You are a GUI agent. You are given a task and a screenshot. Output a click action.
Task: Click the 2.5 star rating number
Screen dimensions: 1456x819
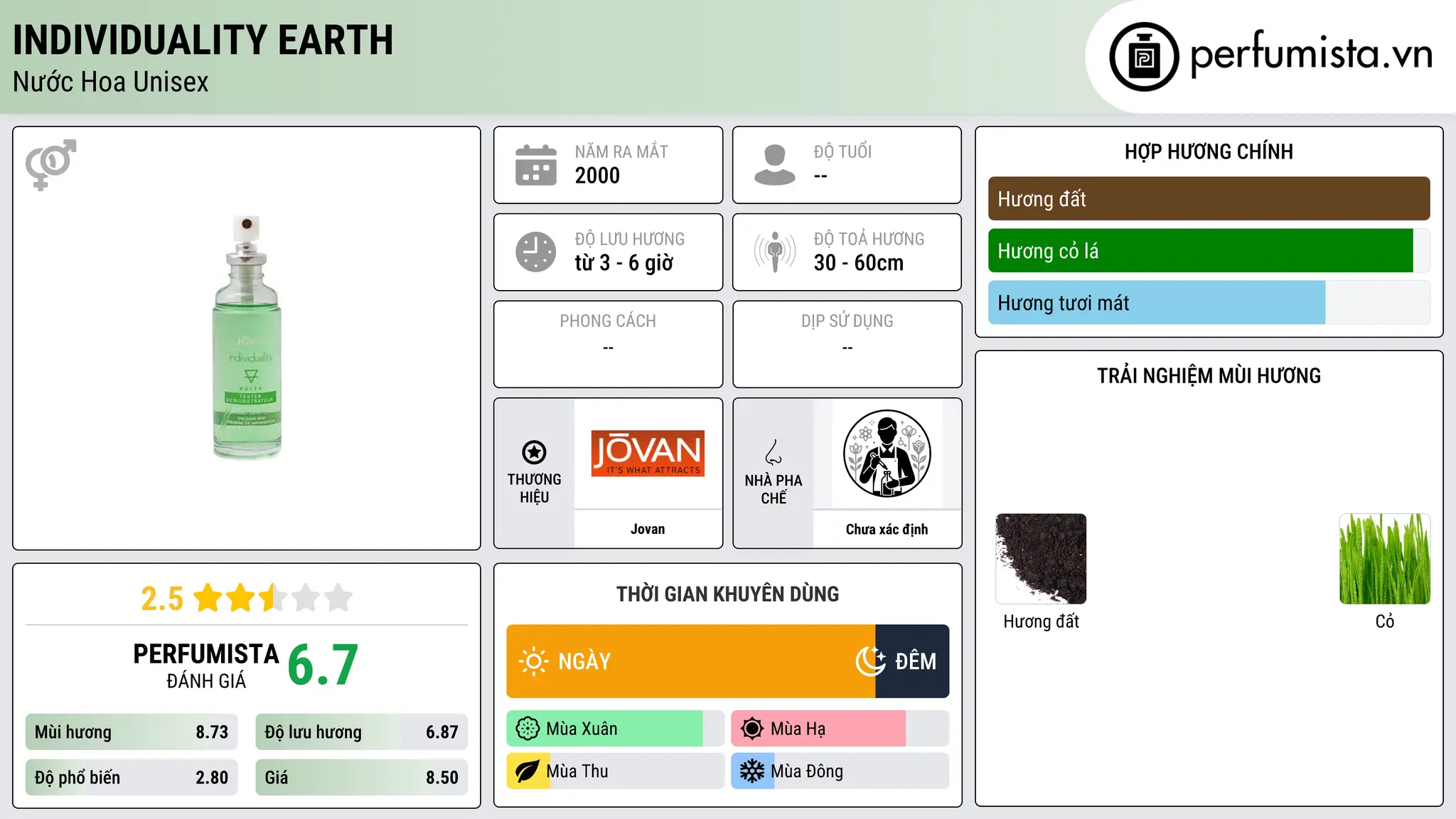pyautogui.click(x=162, y=599)
